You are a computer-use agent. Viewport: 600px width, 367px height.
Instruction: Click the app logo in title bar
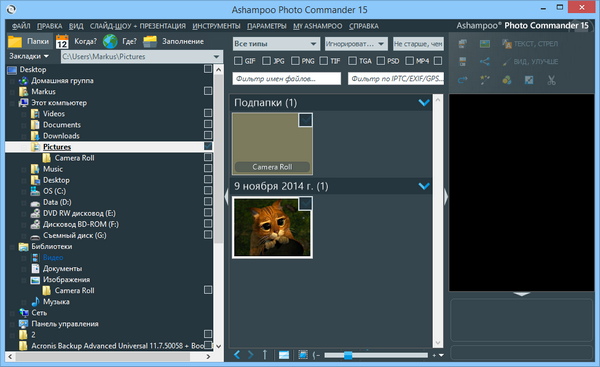pos(11,9)
